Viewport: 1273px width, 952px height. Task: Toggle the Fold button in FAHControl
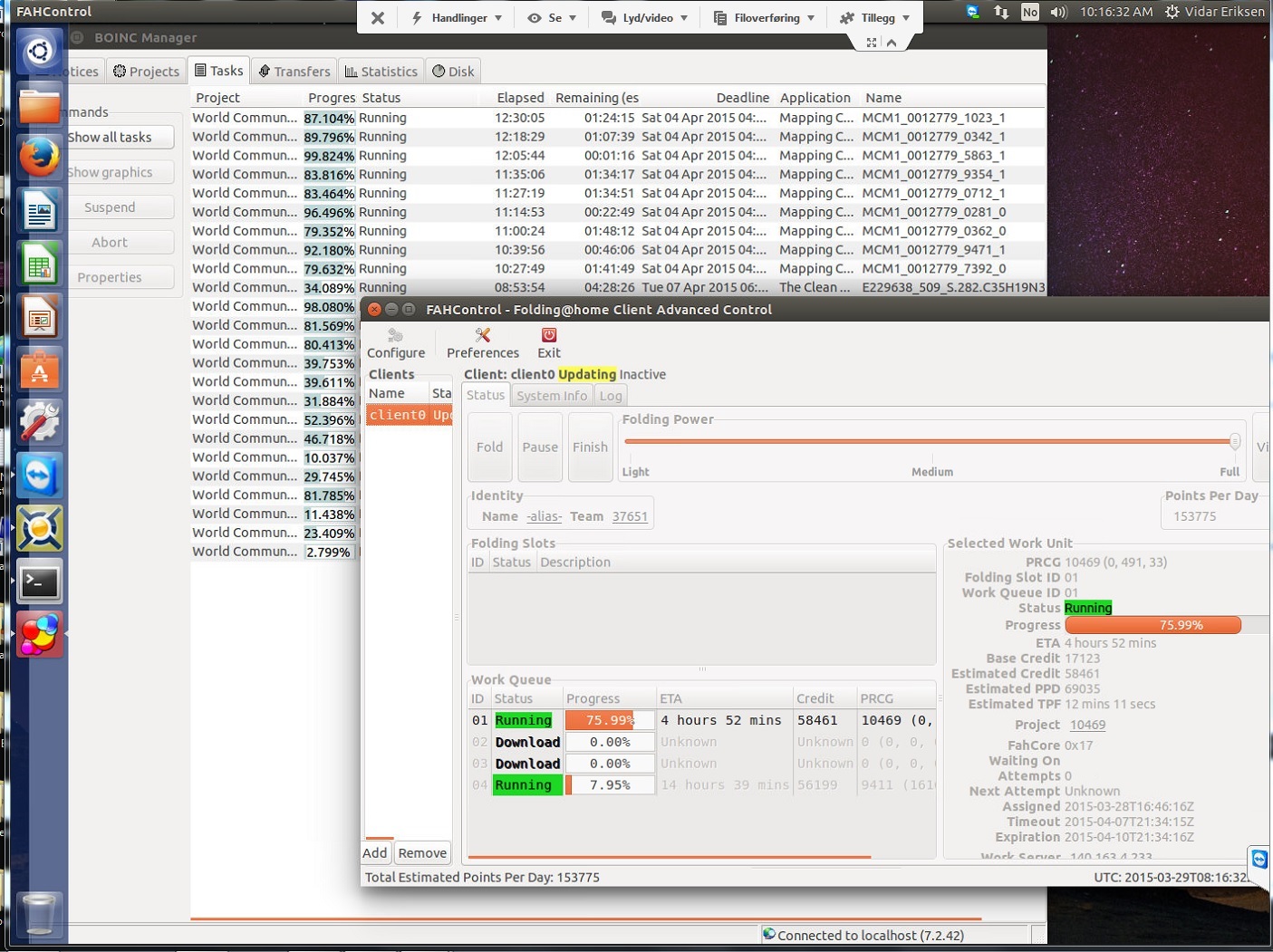tap(489, 447)
